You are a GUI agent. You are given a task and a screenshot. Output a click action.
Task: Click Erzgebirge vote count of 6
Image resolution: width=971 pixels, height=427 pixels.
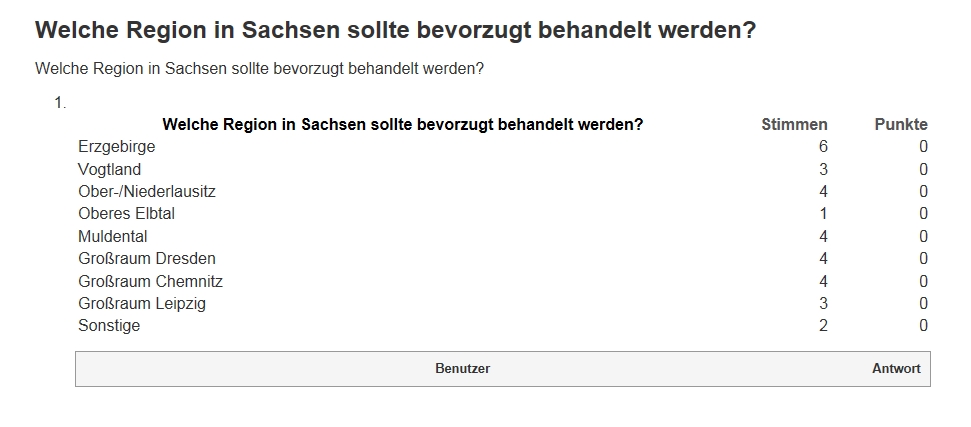(x=823, y=147)
